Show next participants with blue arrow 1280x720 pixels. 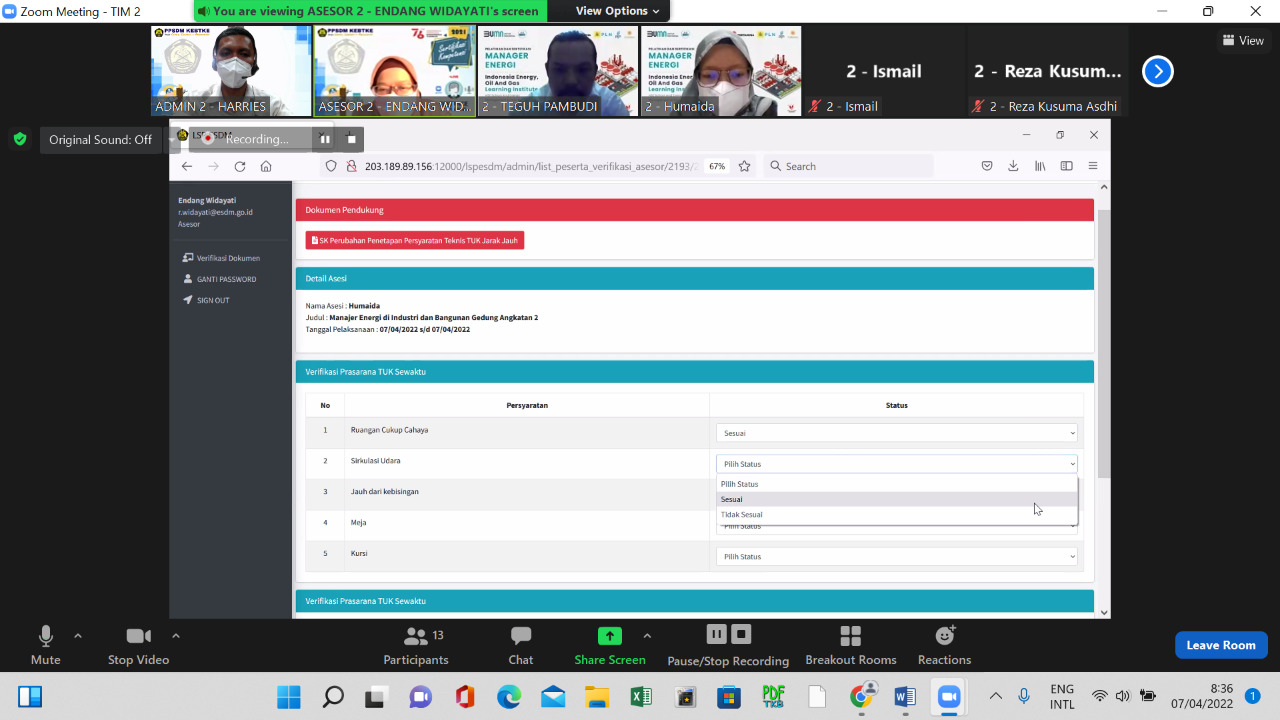coord(1157,71)
